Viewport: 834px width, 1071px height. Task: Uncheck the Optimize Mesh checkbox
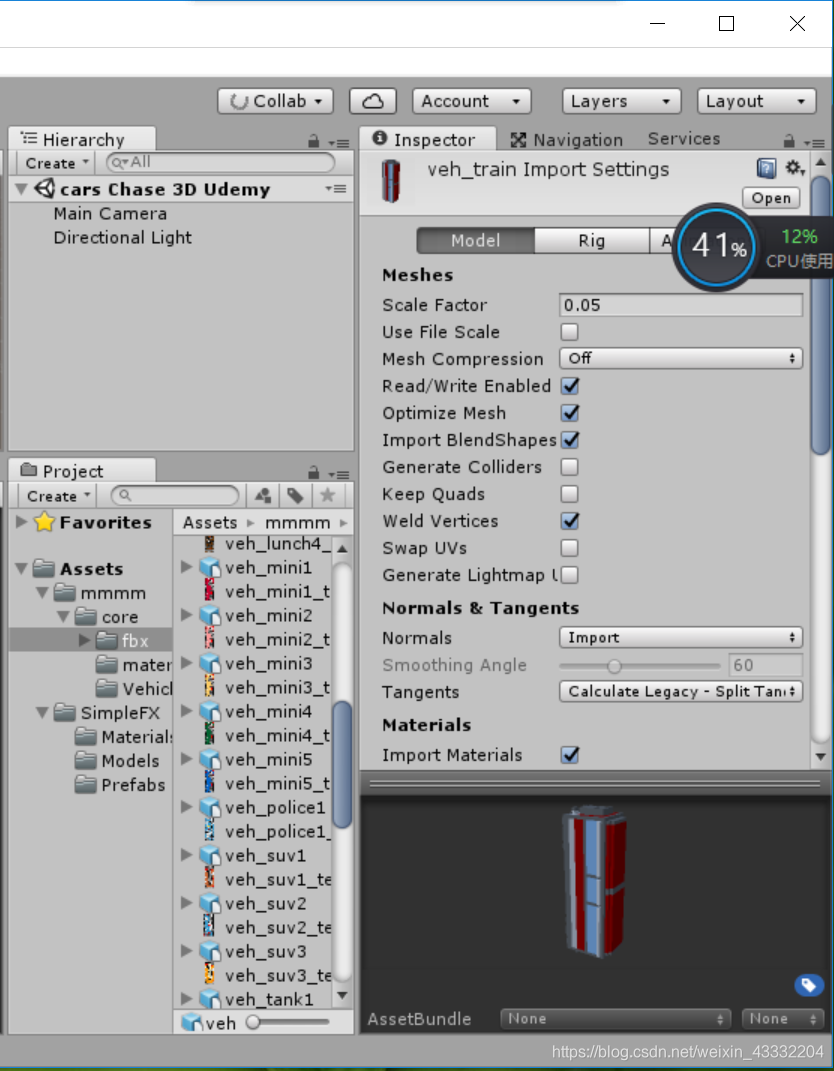tap(569, 413)
